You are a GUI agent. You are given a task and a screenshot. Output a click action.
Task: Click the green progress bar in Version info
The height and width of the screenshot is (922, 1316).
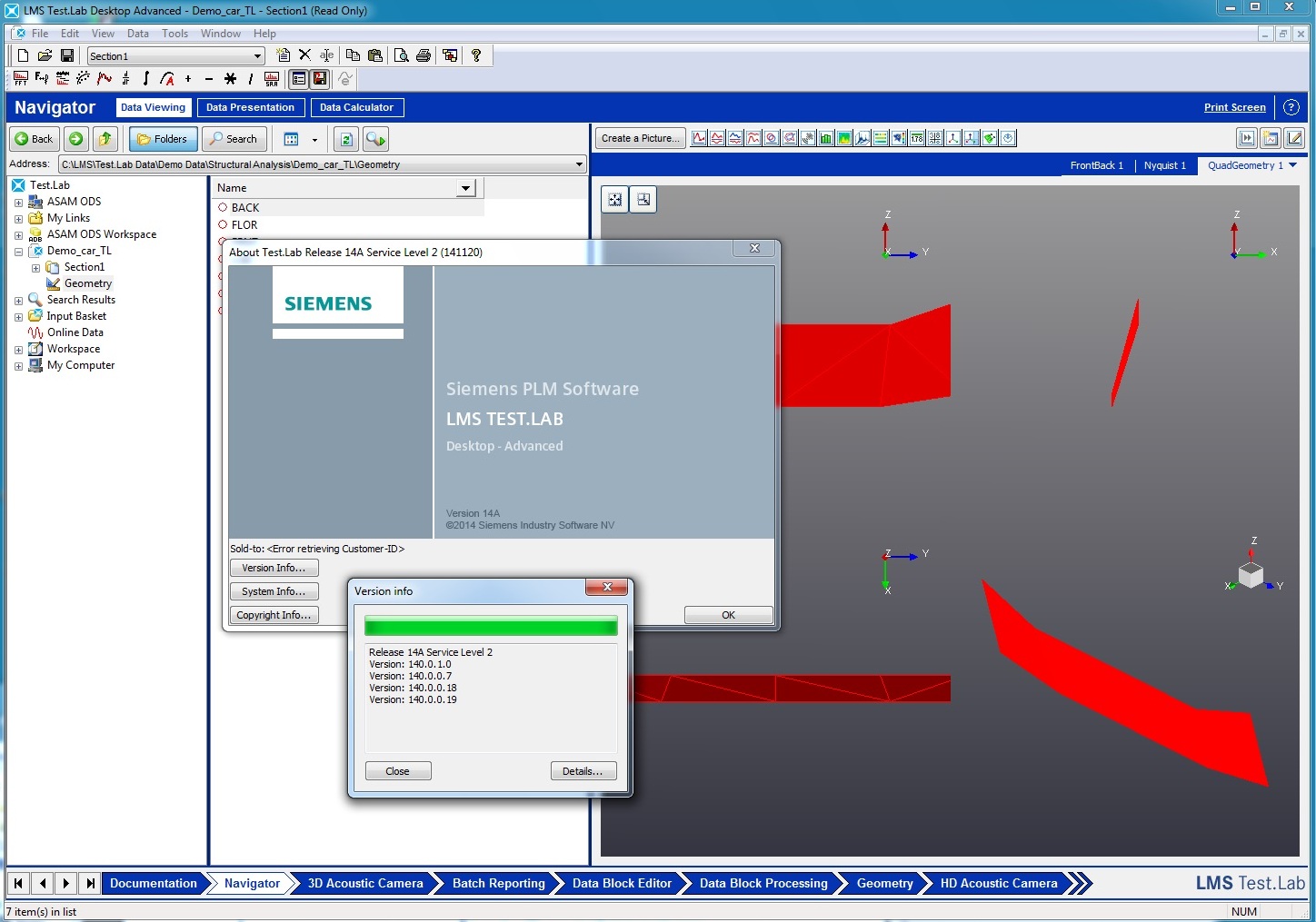(491, 626)
